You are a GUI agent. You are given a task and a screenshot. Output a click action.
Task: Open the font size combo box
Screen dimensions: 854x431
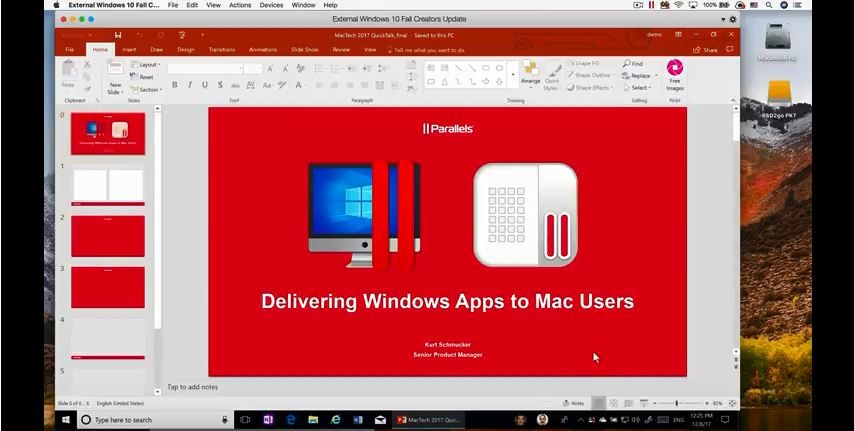tap(253, 69)
